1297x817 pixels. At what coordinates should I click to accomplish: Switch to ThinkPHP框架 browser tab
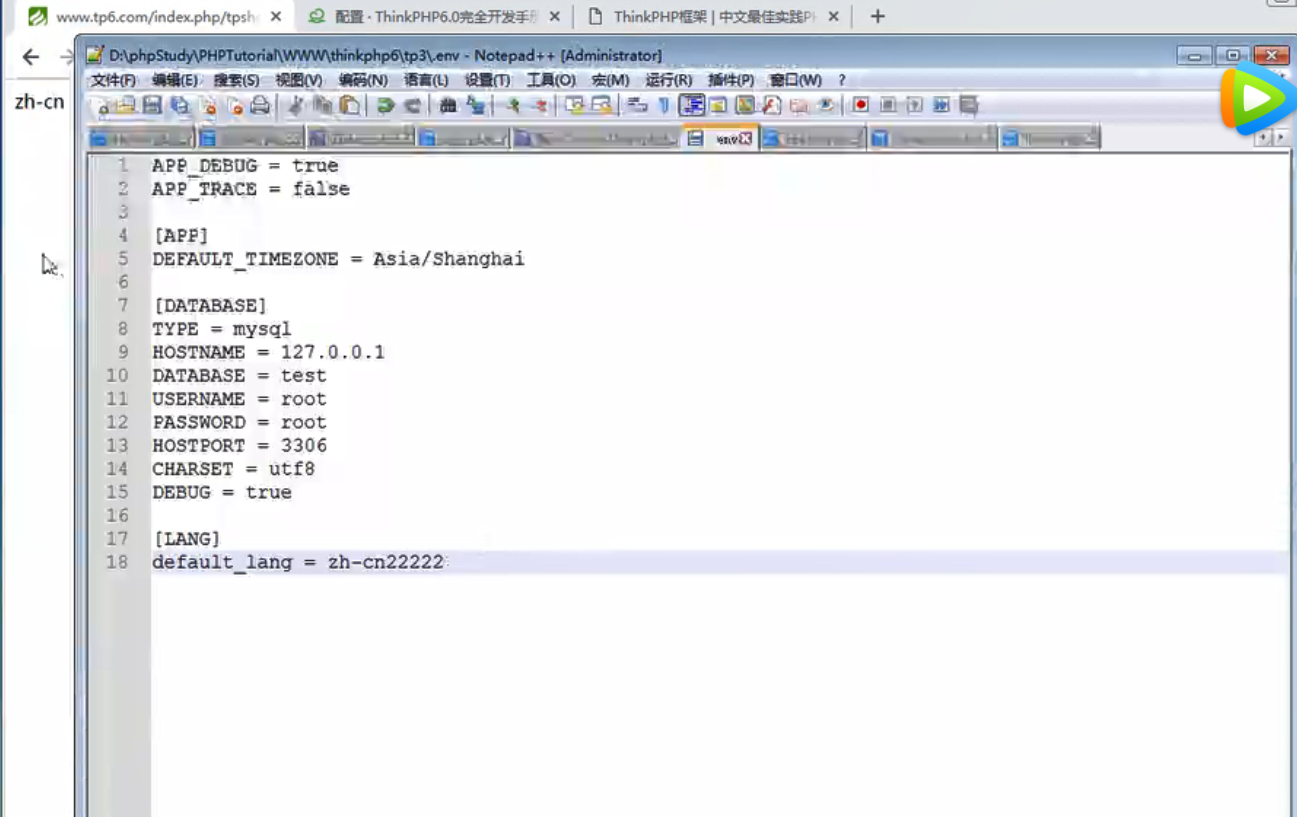pos(714,17)
